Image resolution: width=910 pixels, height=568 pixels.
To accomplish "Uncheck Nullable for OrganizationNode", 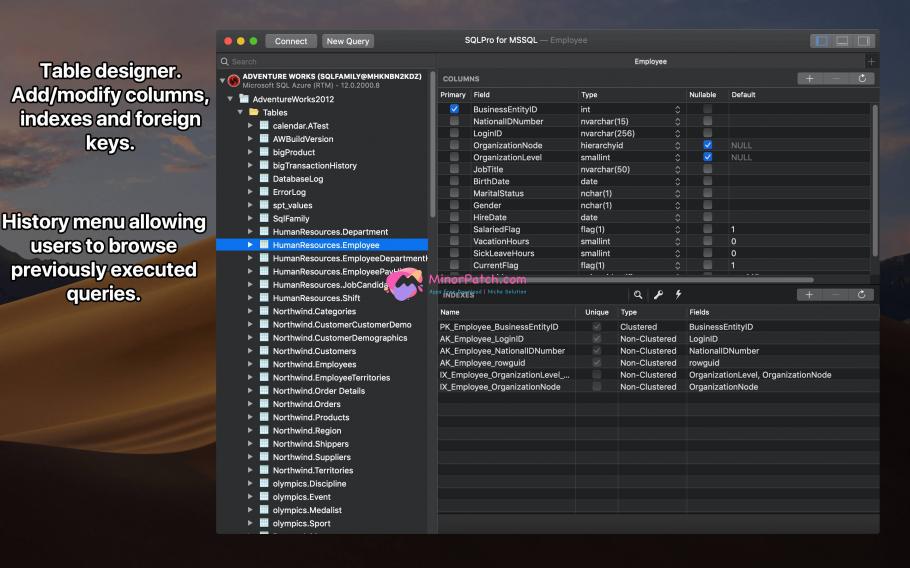I will click(x=707, y=144).
